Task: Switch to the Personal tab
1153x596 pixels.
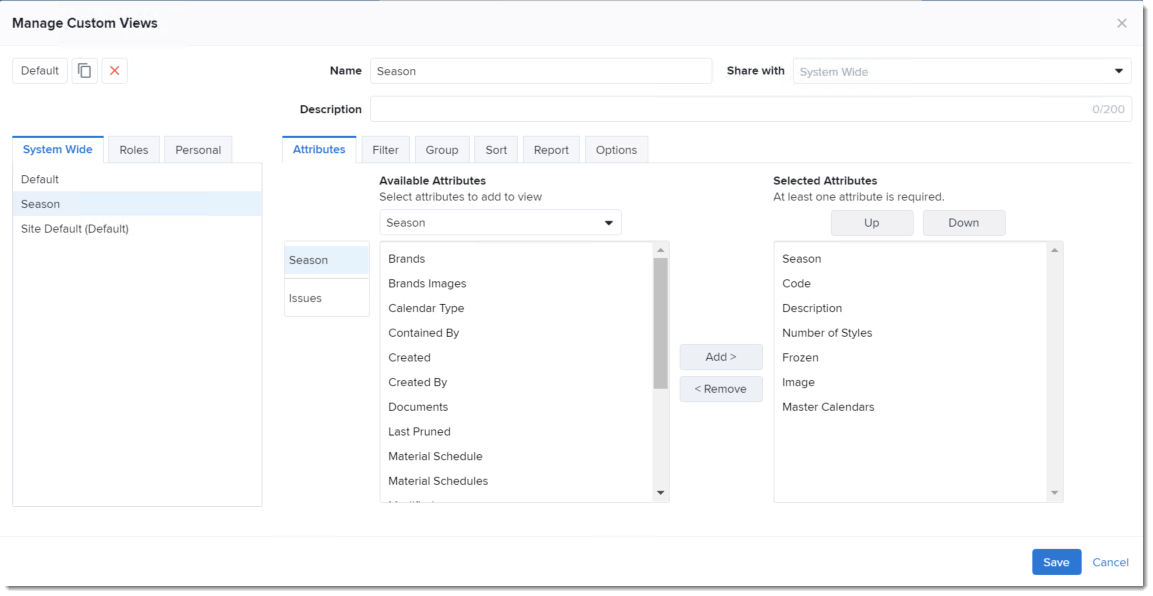Action: coord(200,149)
